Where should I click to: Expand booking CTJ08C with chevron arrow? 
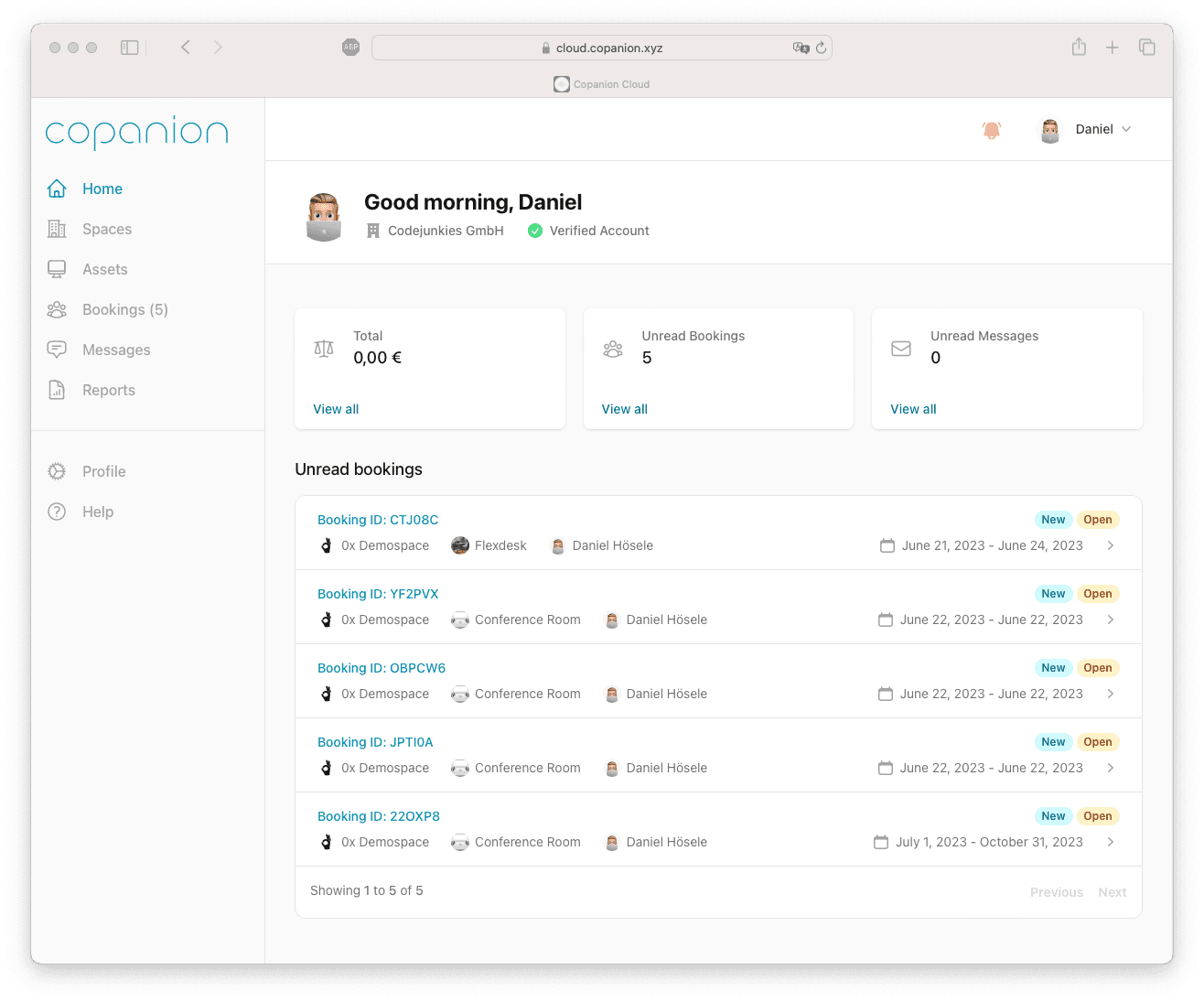1110,545
